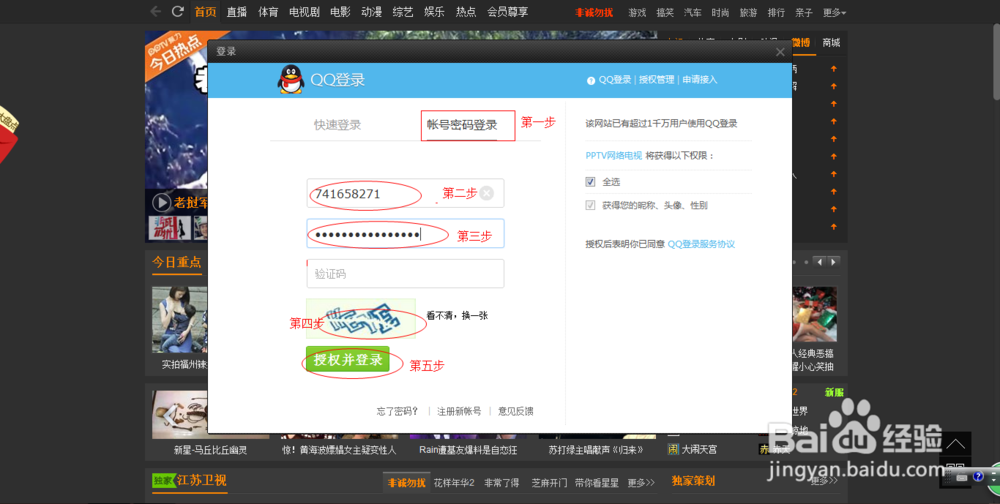Select the 非常了得 tab in the 江苏卫视 section
The width and height of the screenshot is (1000, 504).
[501, 483]
